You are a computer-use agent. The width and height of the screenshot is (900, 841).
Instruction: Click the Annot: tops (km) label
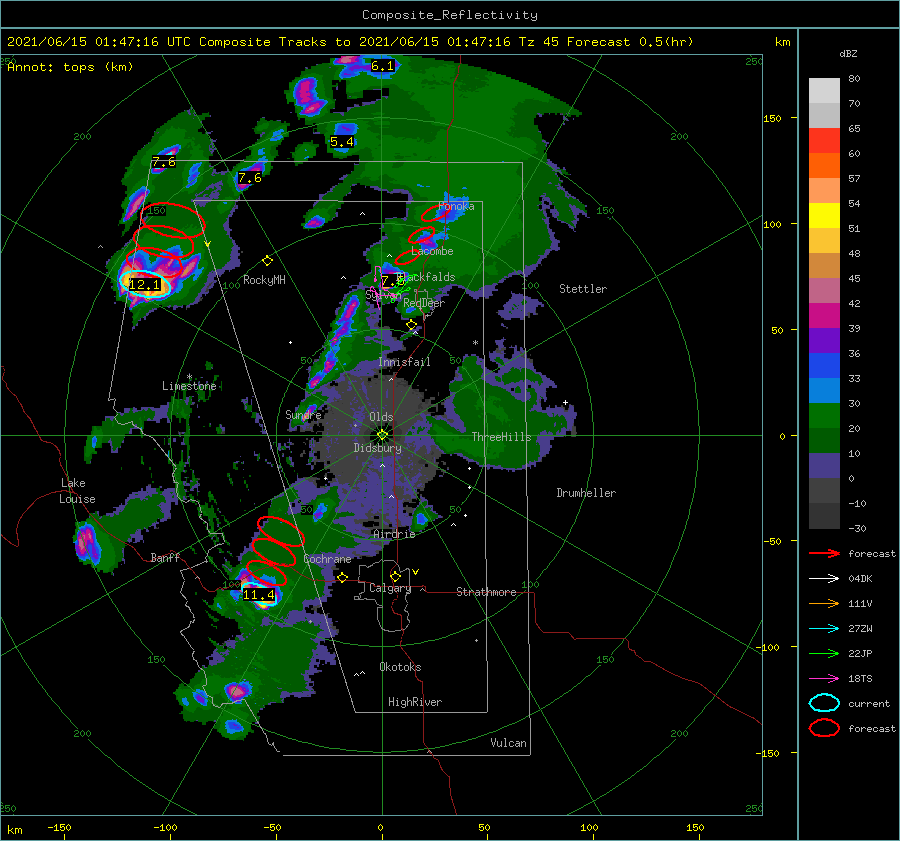coord(70,67)
